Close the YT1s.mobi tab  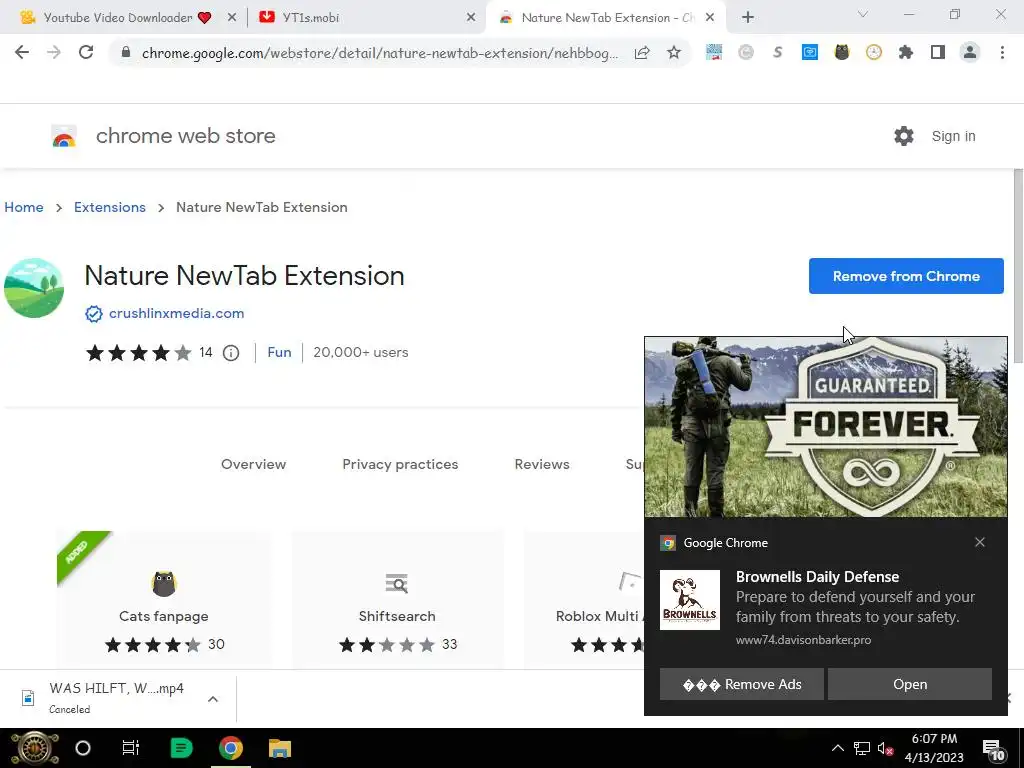click(471, 18)
